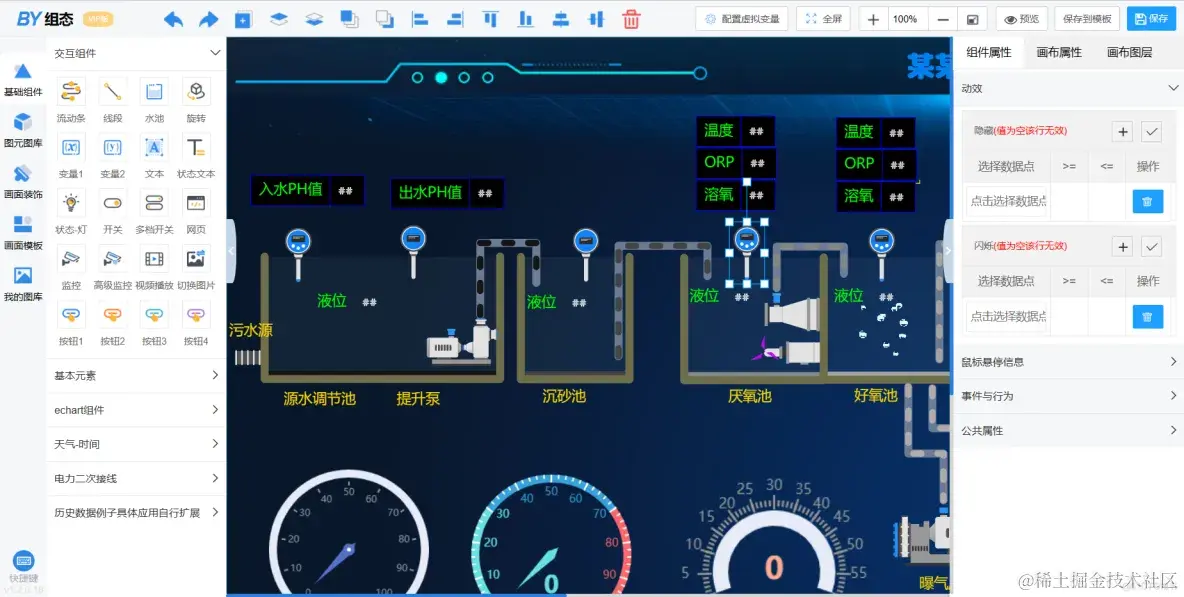Open 配置虚拟变量 settings
1184x597 pixels.
(x=737, y=18)
